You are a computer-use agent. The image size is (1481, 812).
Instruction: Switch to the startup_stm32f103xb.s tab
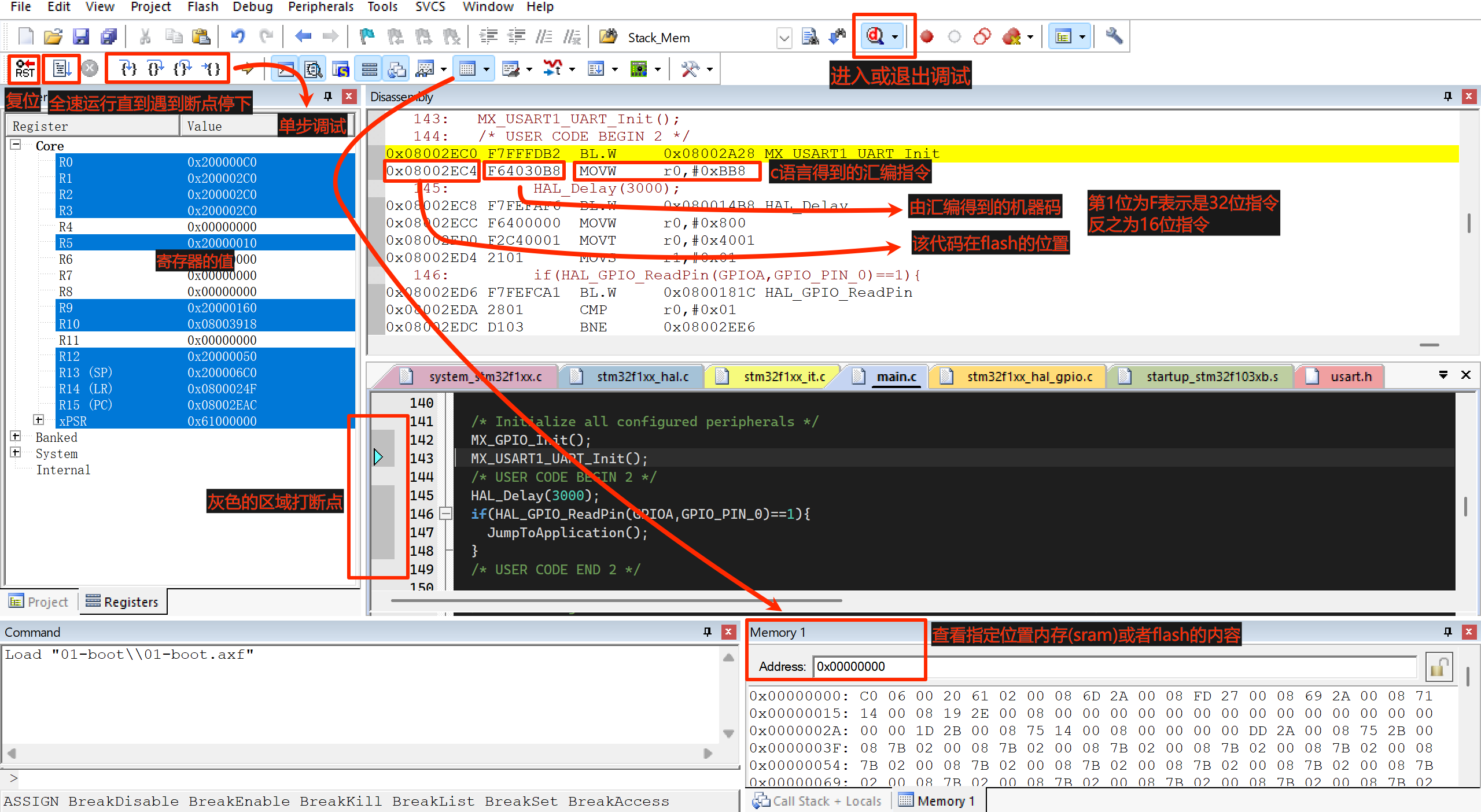1203,377
